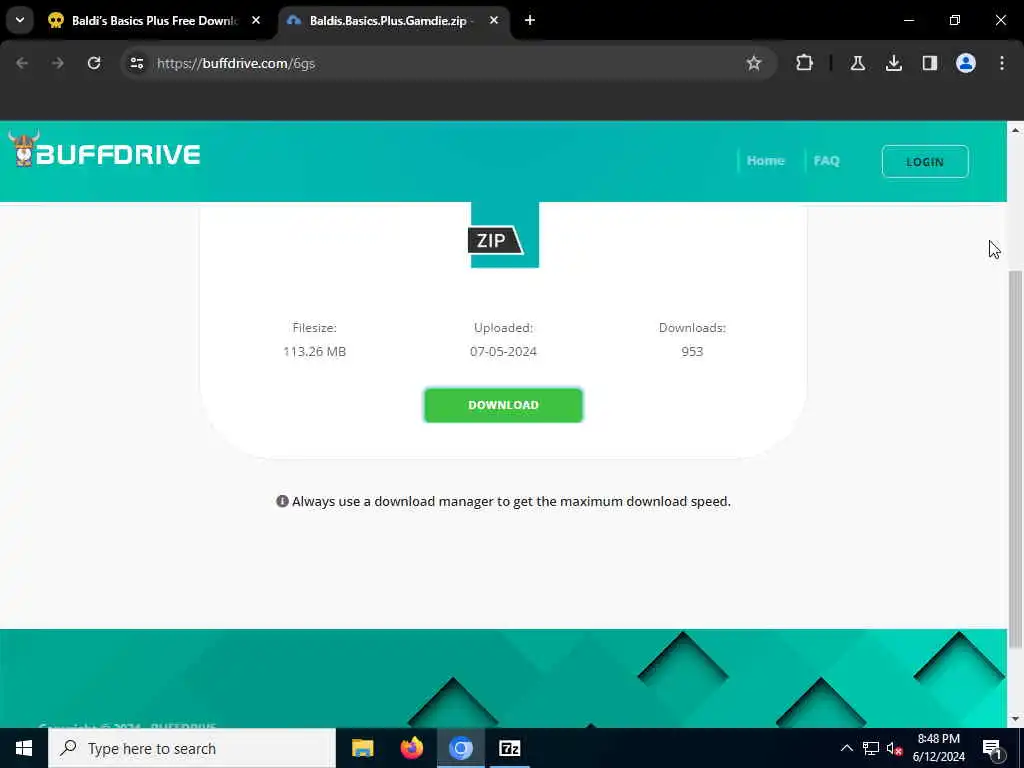This screenshot has width=1024, height=768.
Task: Click the 'Downloads:' label
Action: tap(692, 328)
